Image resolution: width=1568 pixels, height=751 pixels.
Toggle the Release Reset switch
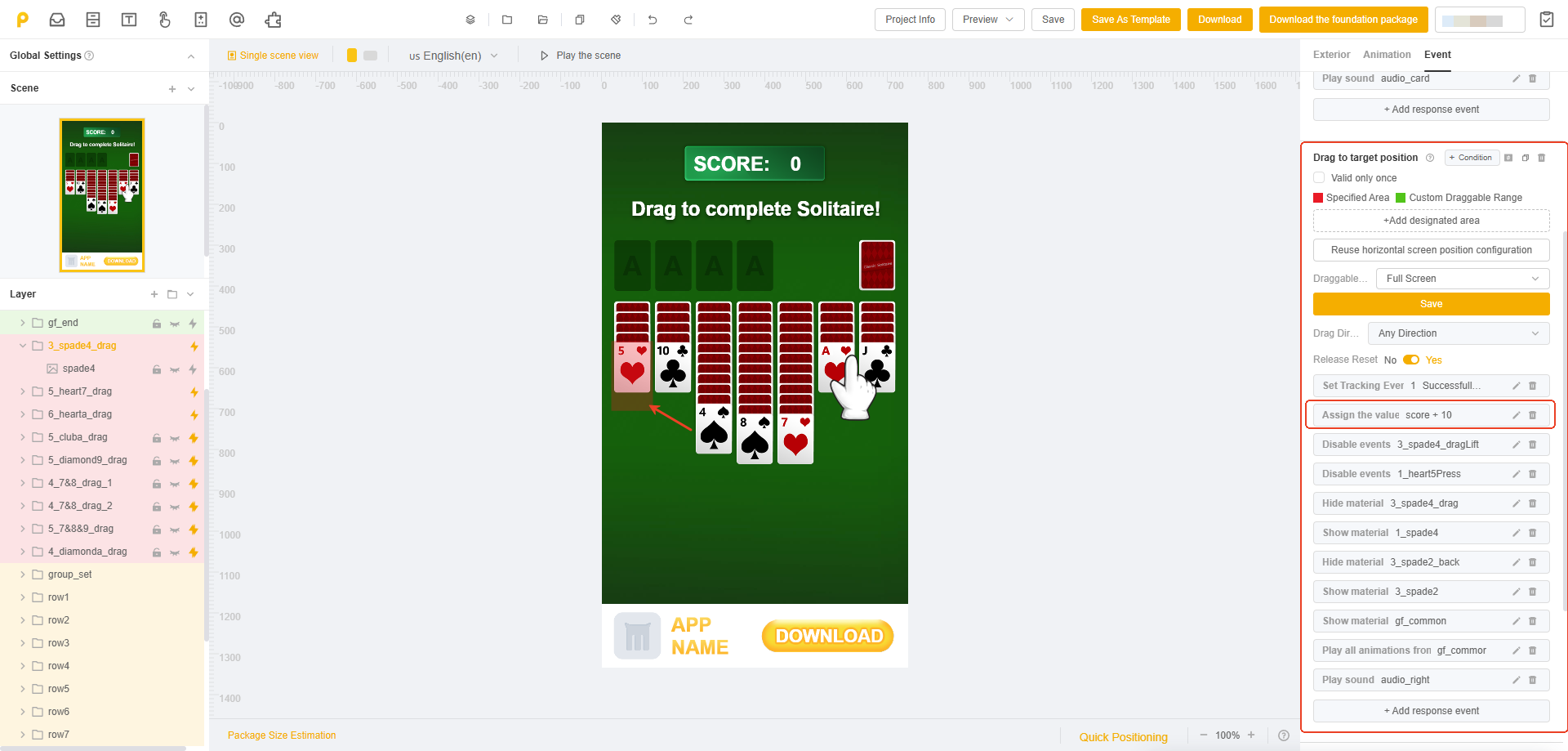(x=1411, y=360)
